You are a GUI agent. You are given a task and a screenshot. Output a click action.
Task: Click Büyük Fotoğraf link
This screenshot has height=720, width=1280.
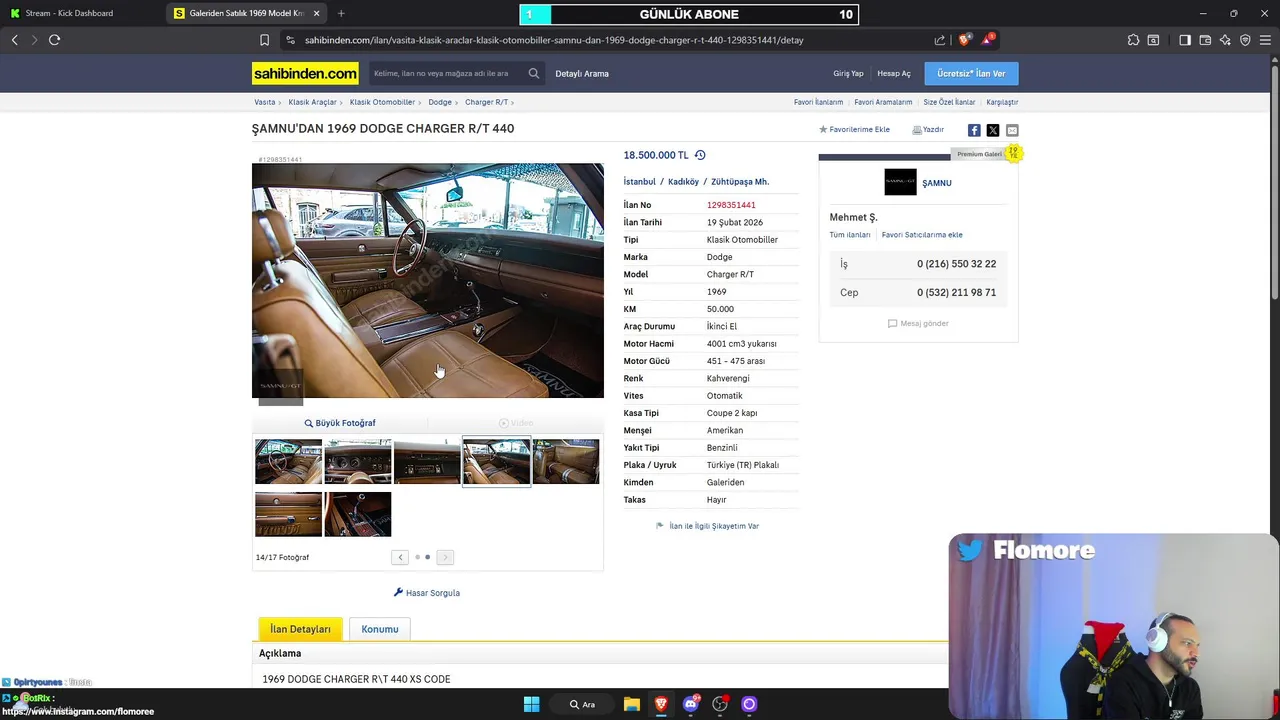pos(340,423)
